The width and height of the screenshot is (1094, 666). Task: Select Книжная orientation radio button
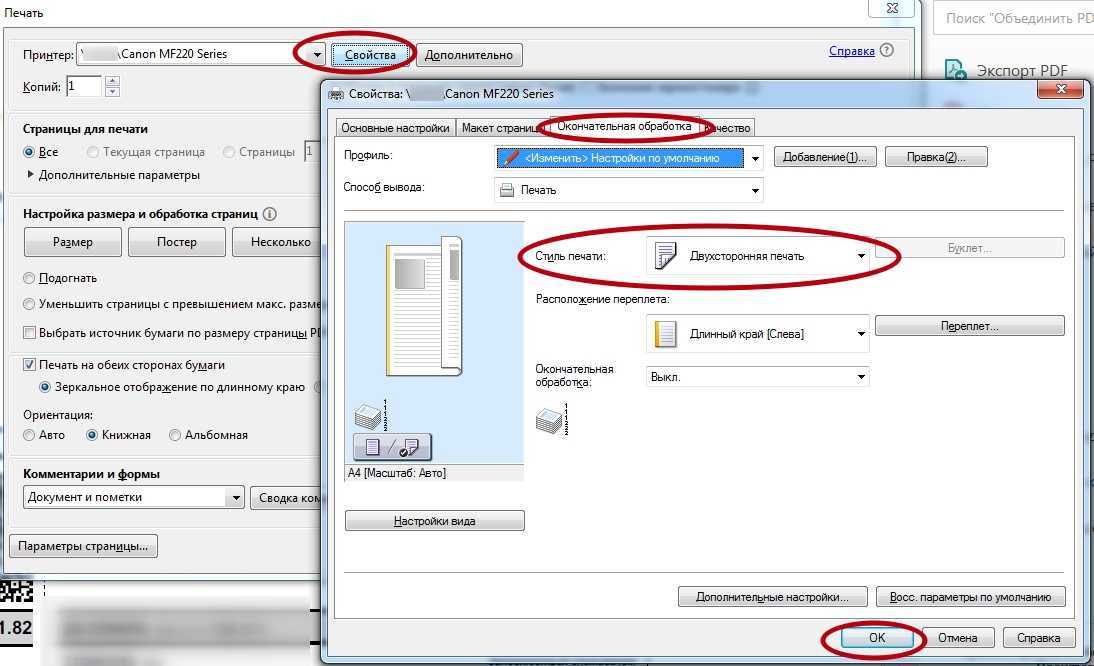pos(91,435)
